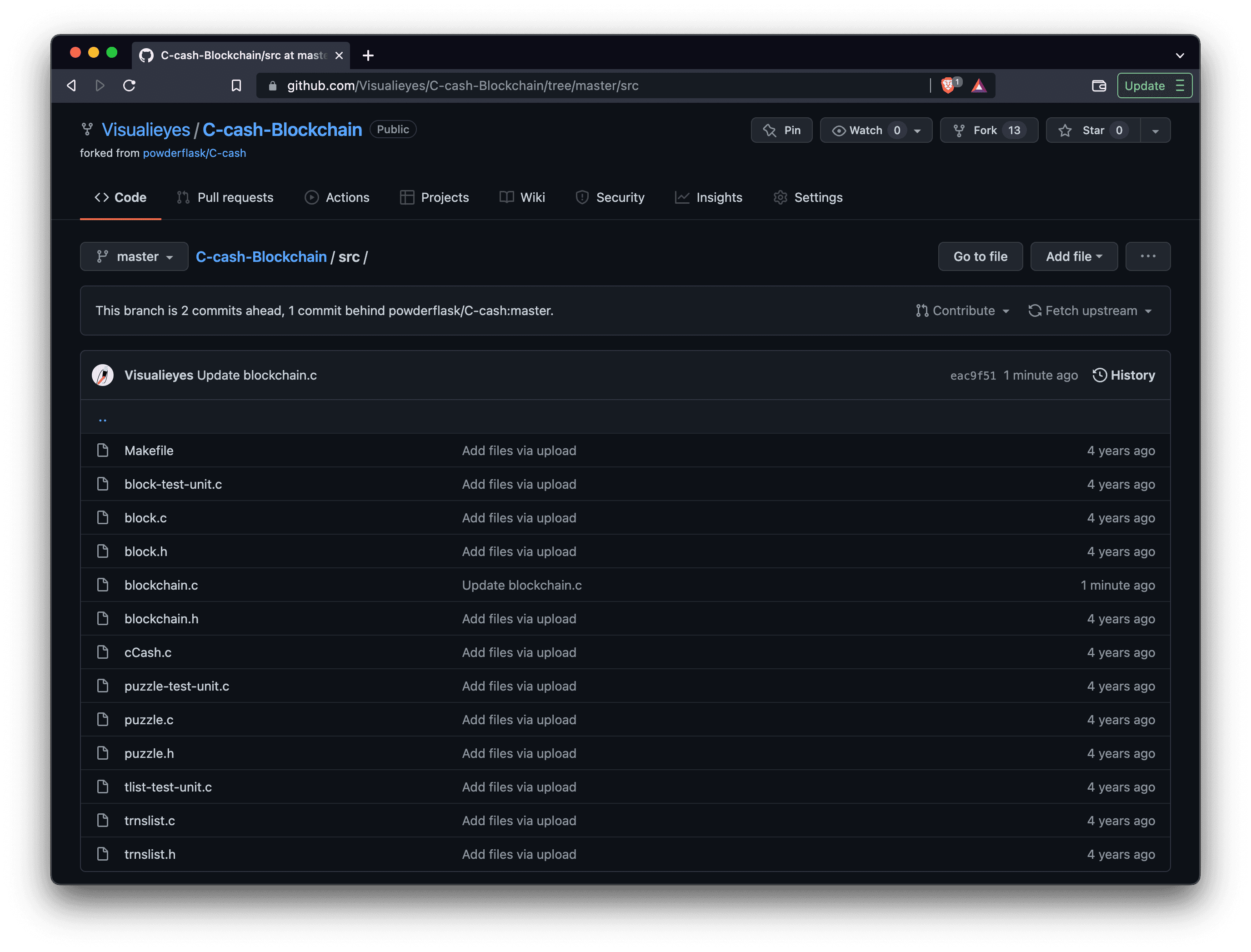Open the trnslist.h file
Image resolution: width=1251 pixels, height=952 pixels.
click(150, 854)
